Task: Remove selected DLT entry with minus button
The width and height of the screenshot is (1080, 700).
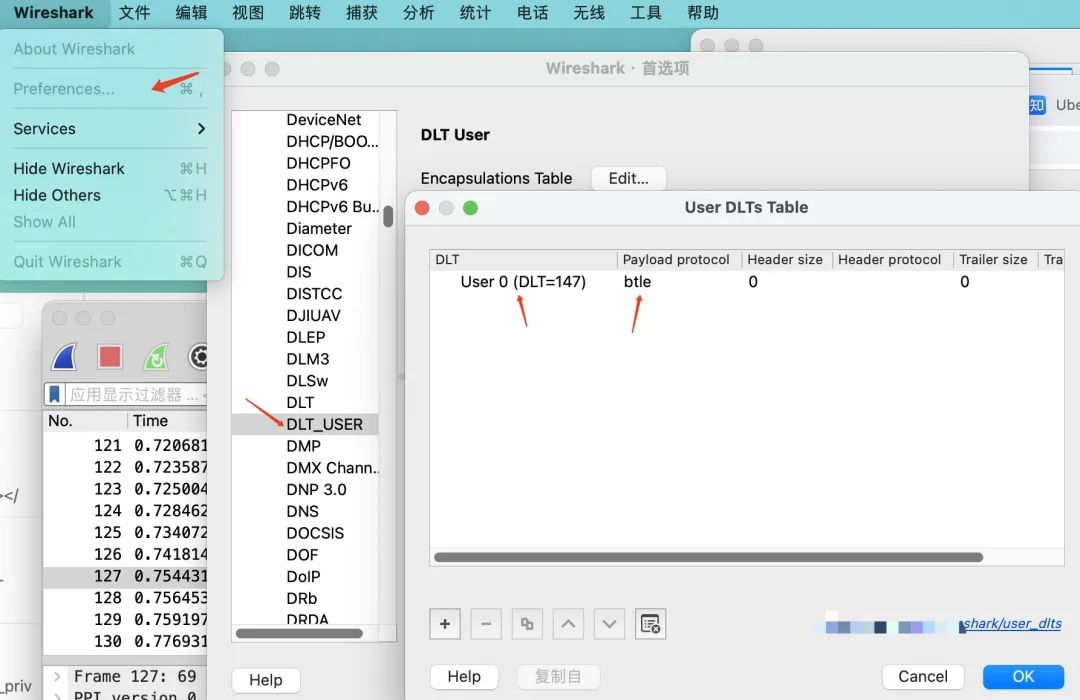Action: pyautogui.click(x=486, y=624)
